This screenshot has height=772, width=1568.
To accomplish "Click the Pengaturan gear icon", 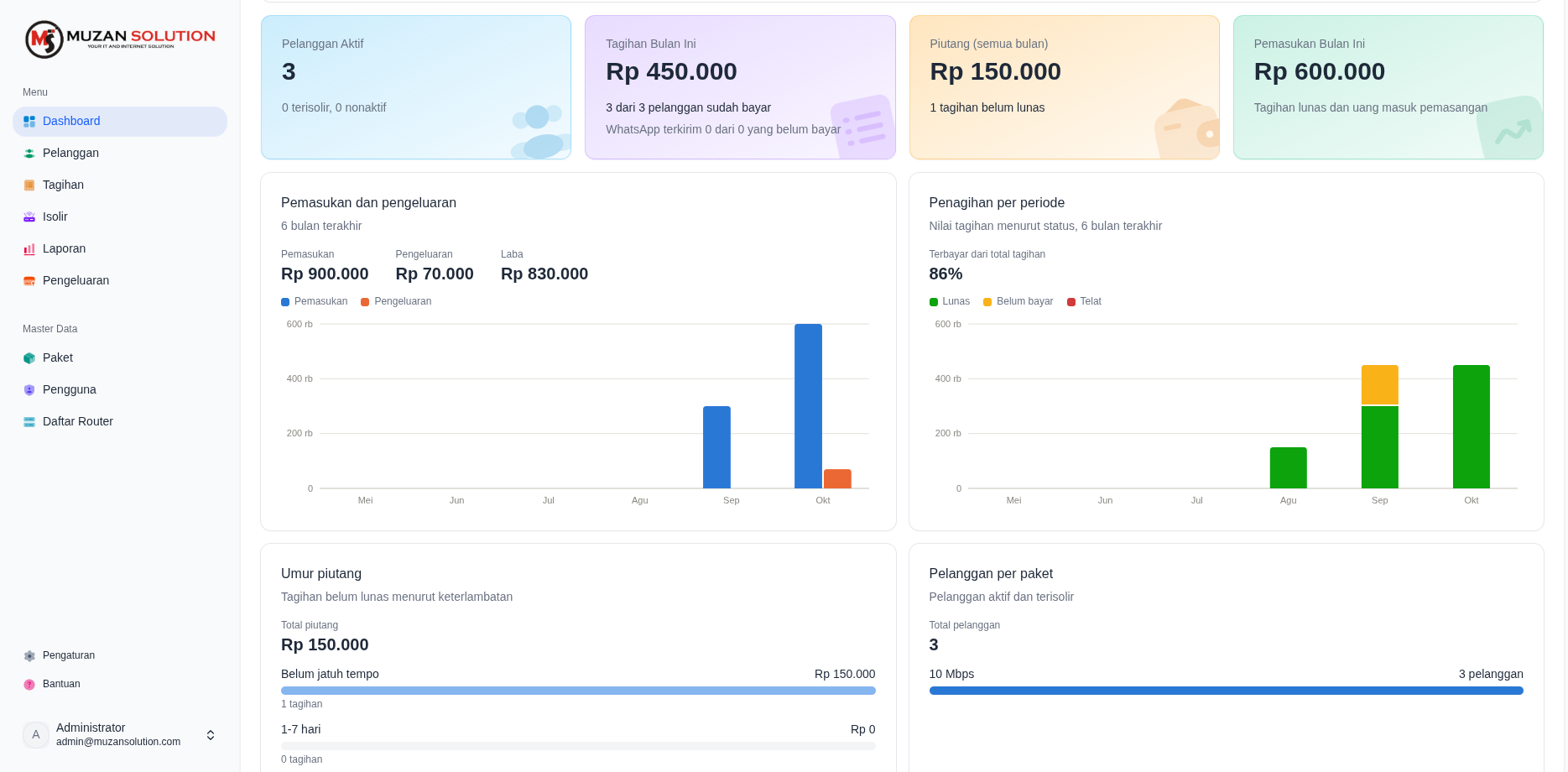I will [29, 656].
